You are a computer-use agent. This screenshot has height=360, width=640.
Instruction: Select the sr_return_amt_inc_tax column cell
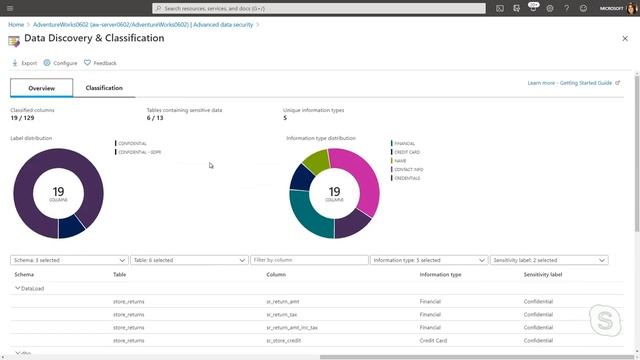click(292, 328)
